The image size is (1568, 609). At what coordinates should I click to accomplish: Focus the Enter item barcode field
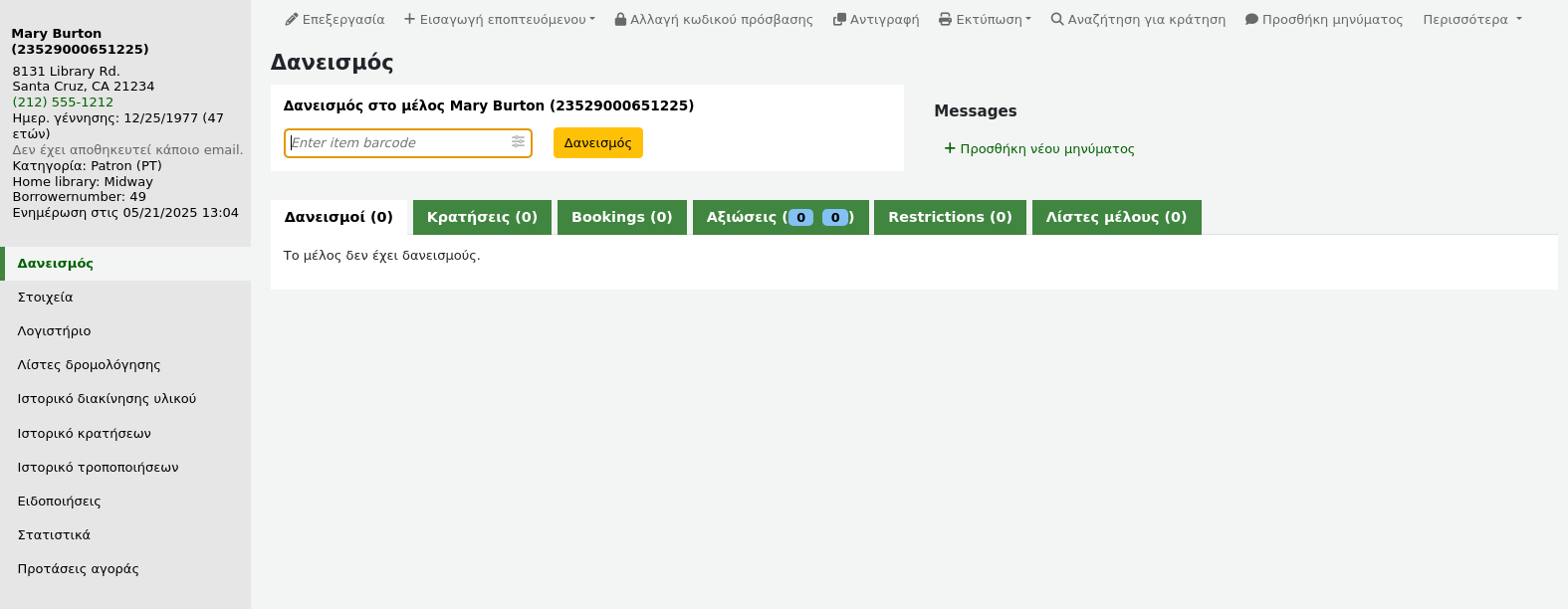pyautogui.click(x=398, y=142)
